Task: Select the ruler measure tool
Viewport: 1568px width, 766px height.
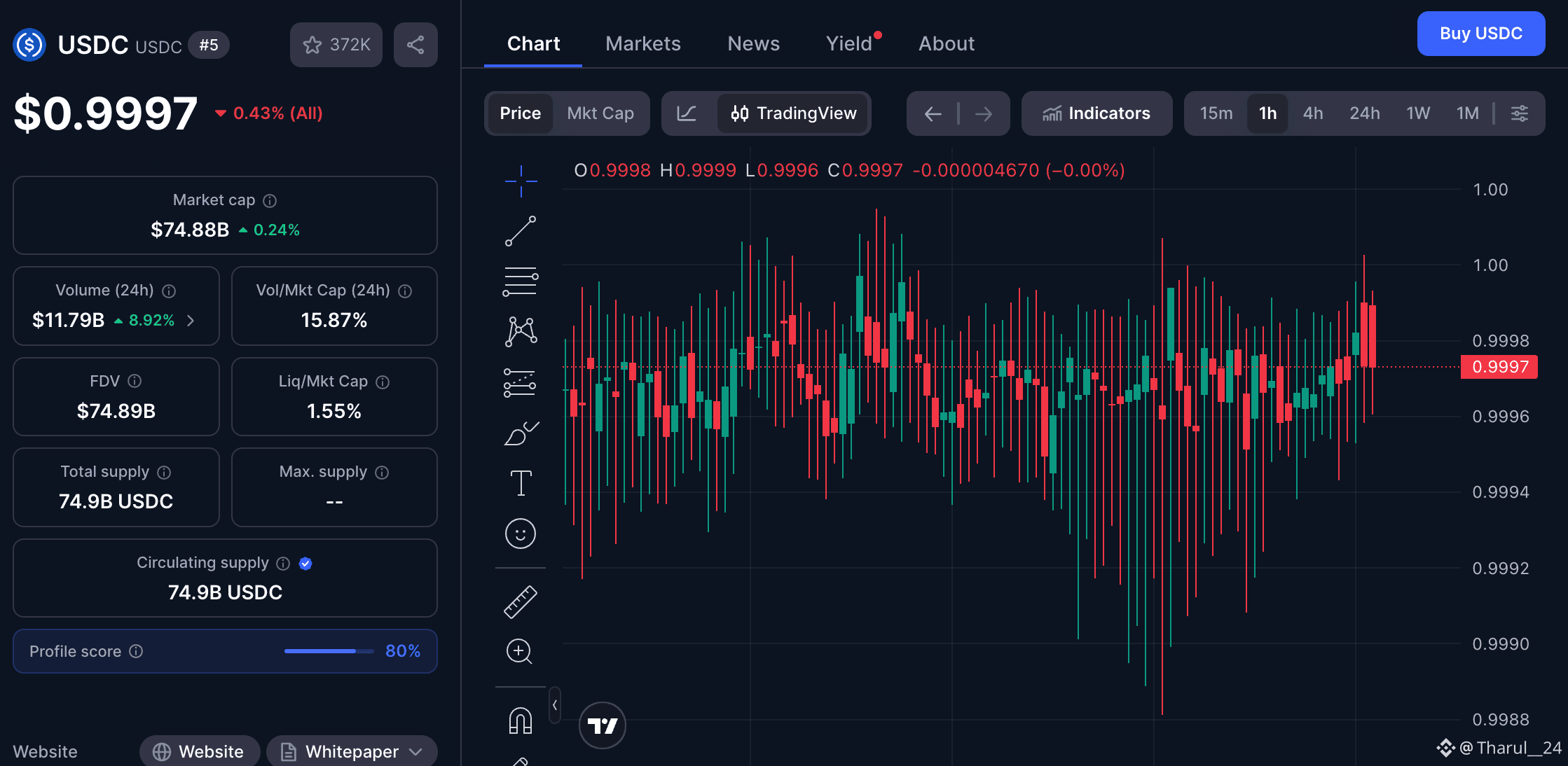Action: (521, 602)
